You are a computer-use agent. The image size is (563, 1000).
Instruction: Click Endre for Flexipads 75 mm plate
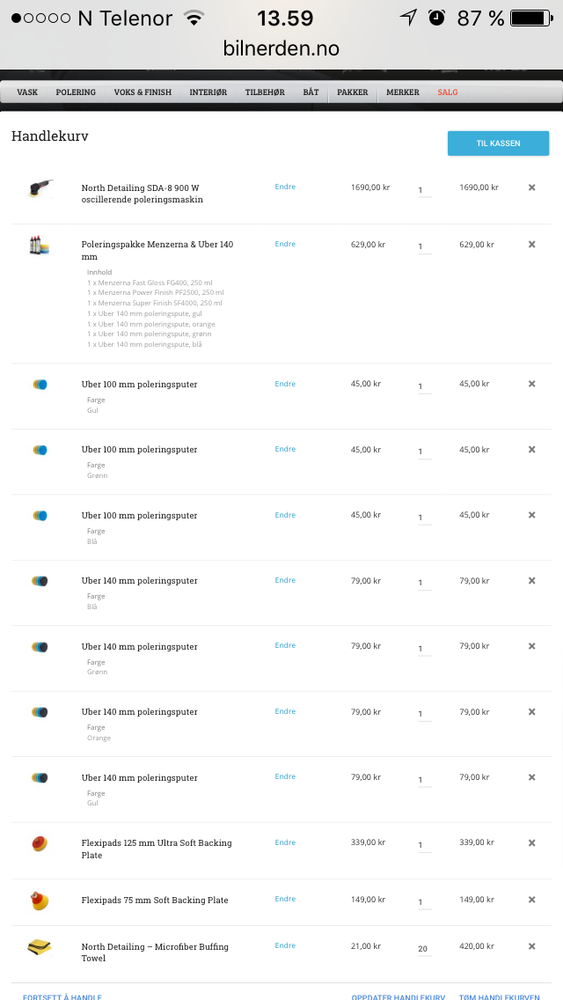pos(285,899)
